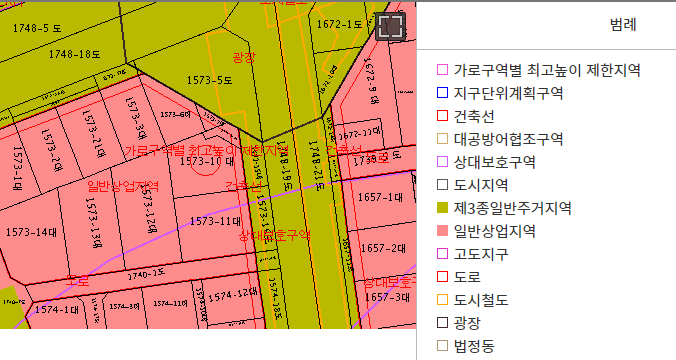Select parcel 1573-11대 on the map
The image size is (676, 360).
(215, 222)
